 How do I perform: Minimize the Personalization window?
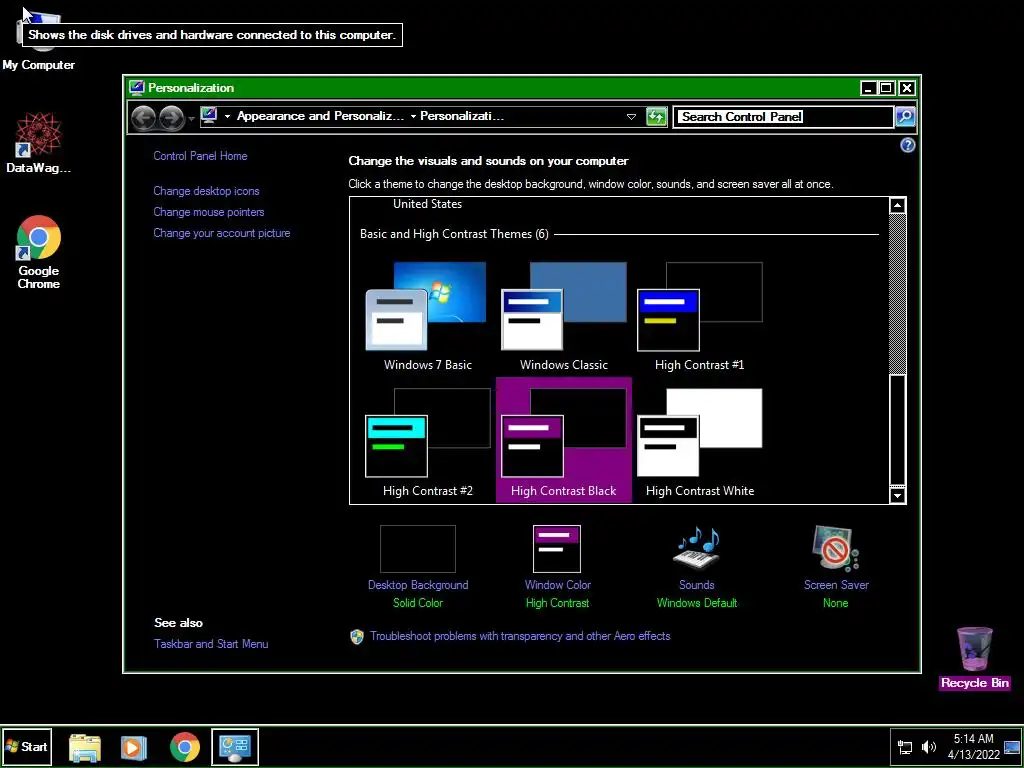pyautogui.click(x=868, y=88)
